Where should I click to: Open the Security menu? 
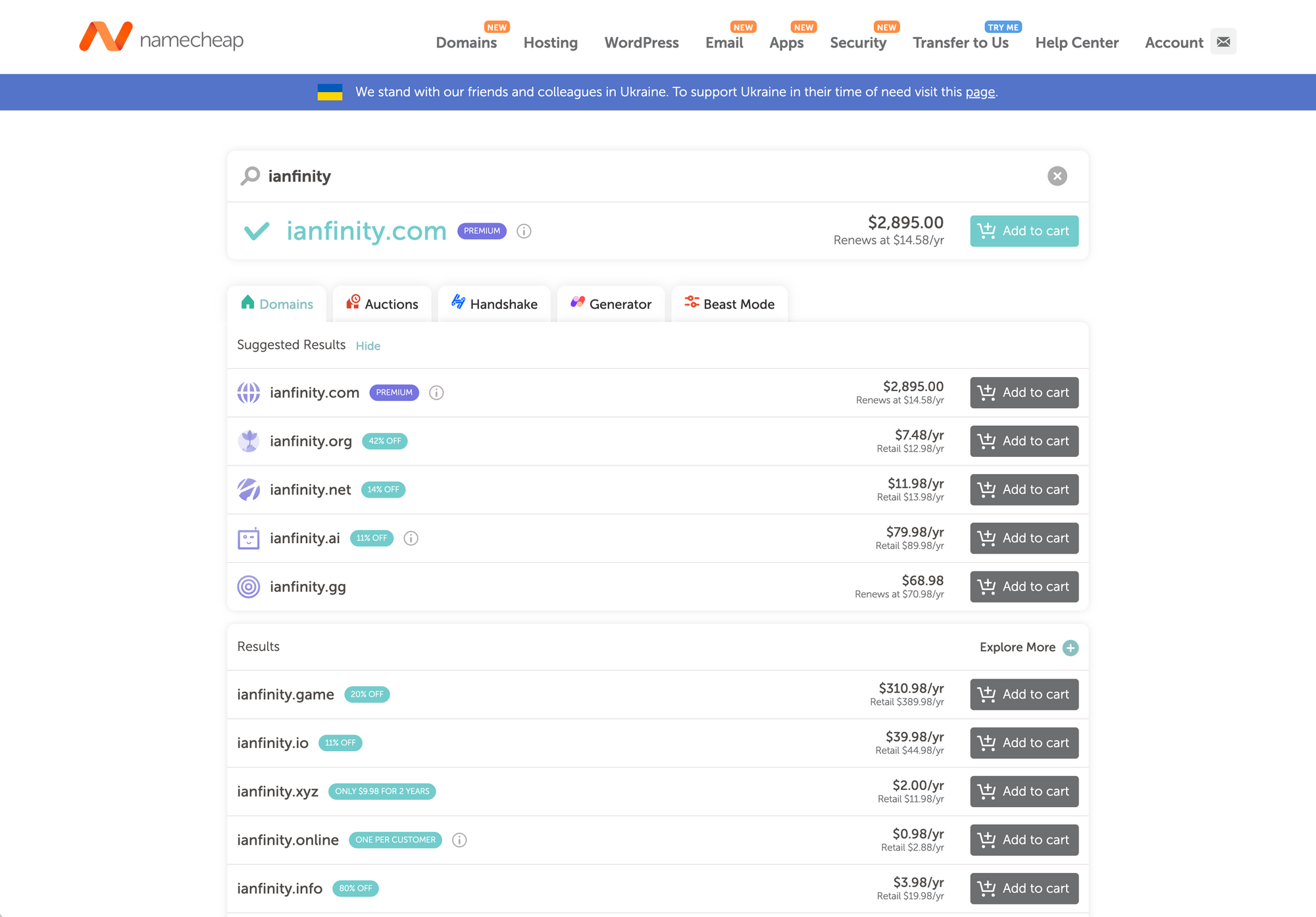click(x=858, y=43)
